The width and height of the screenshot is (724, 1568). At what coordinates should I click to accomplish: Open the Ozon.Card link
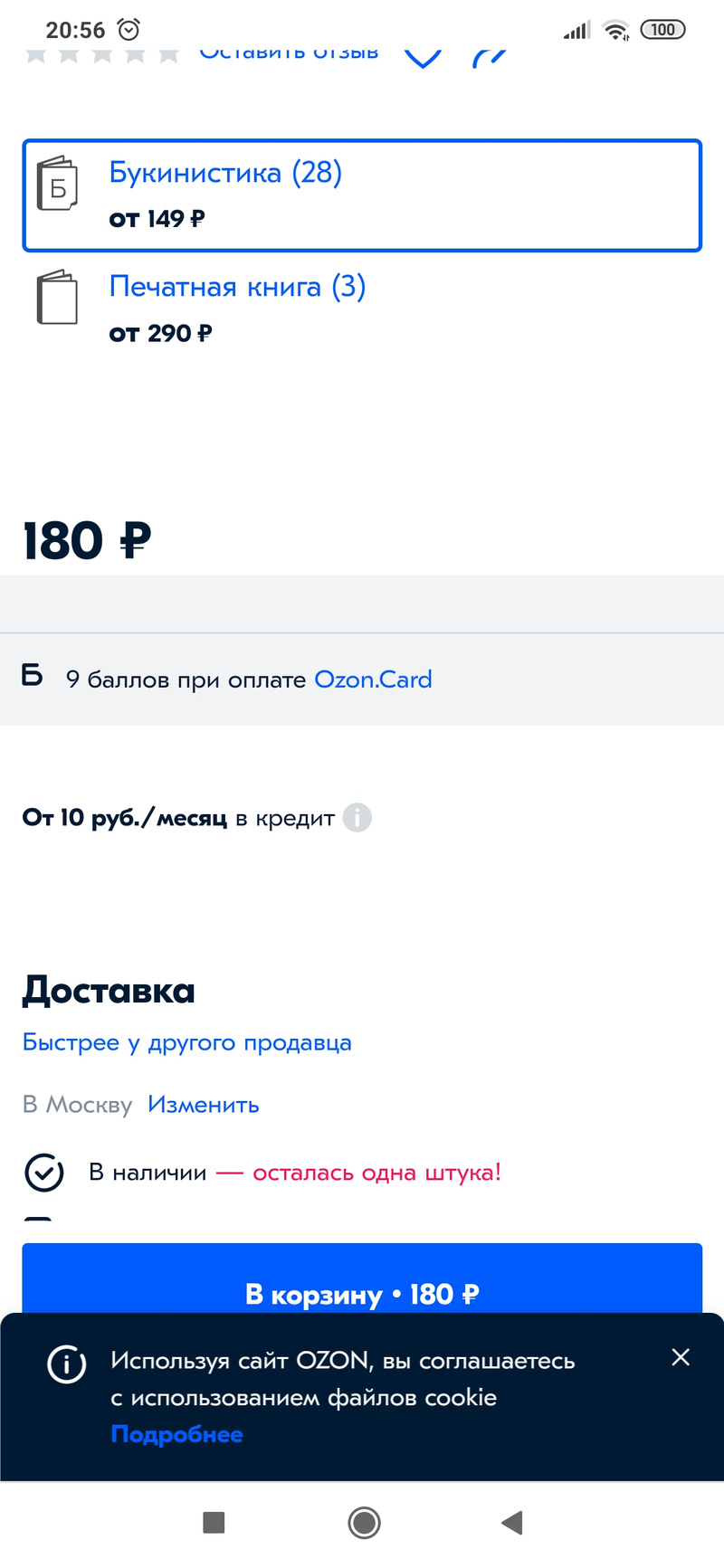tap(373, 679)
